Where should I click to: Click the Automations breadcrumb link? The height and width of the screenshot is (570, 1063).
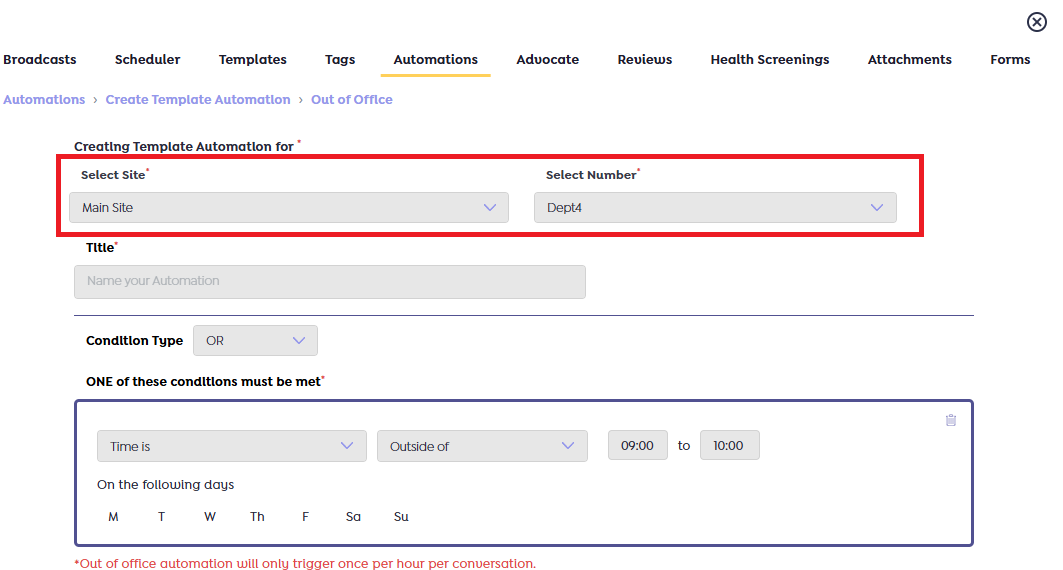click(x=44, y=100)
